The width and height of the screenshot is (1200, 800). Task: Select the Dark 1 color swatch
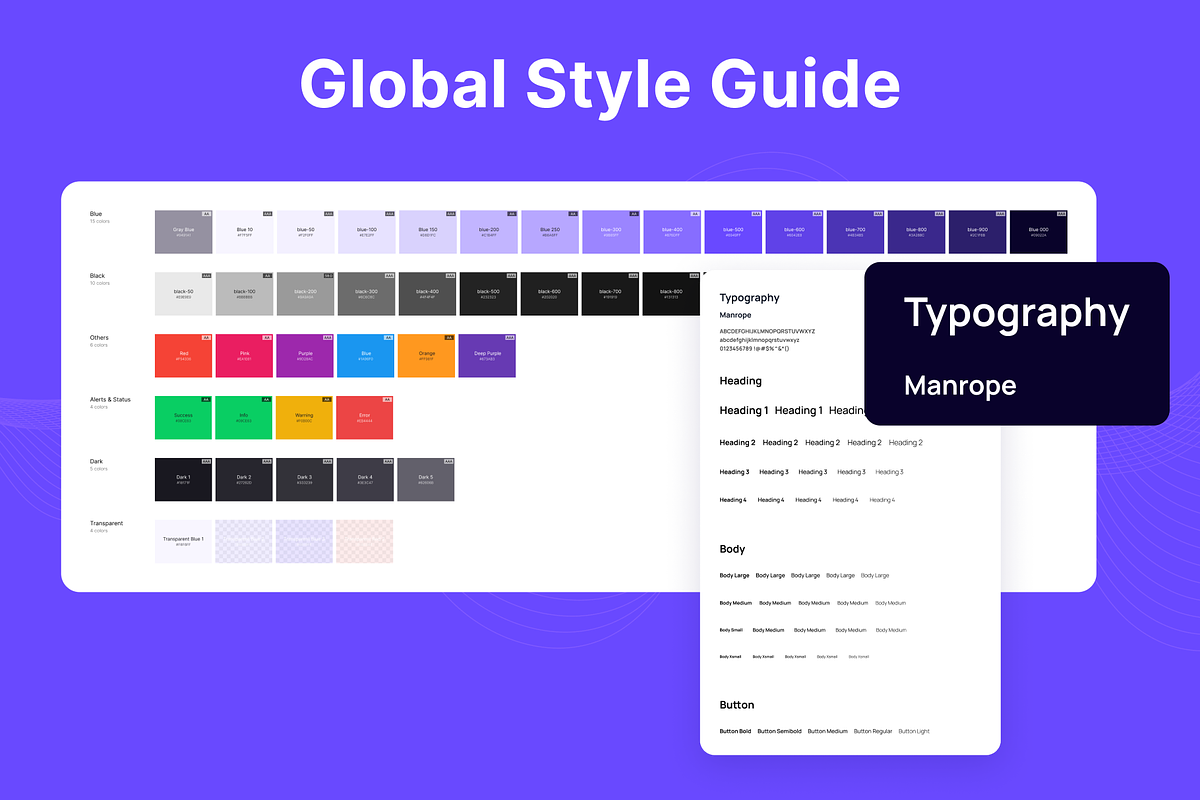pyautogui.click(x=183, y=480)
